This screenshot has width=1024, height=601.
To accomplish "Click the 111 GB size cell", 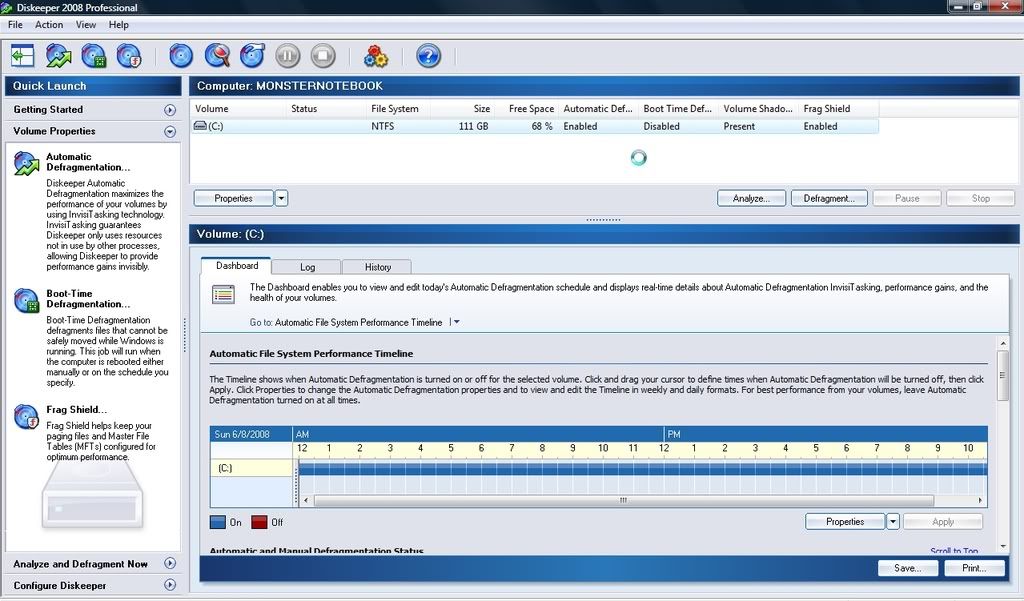I will pyautogui.click(x=473, y=126).
